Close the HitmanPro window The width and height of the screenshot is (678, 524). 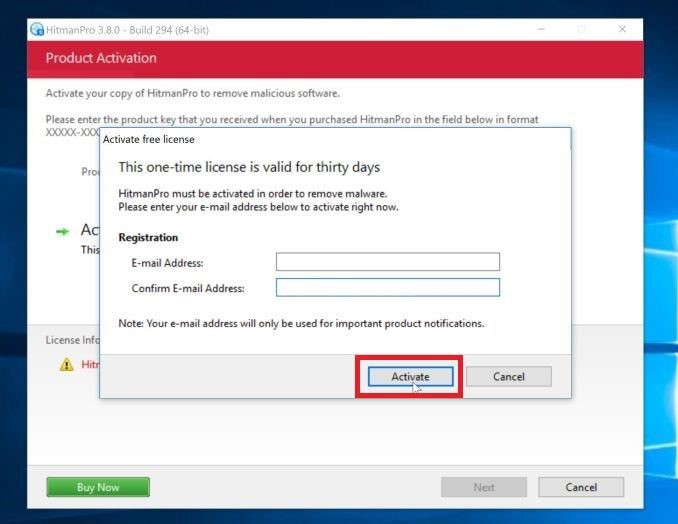tap(622, 30)
